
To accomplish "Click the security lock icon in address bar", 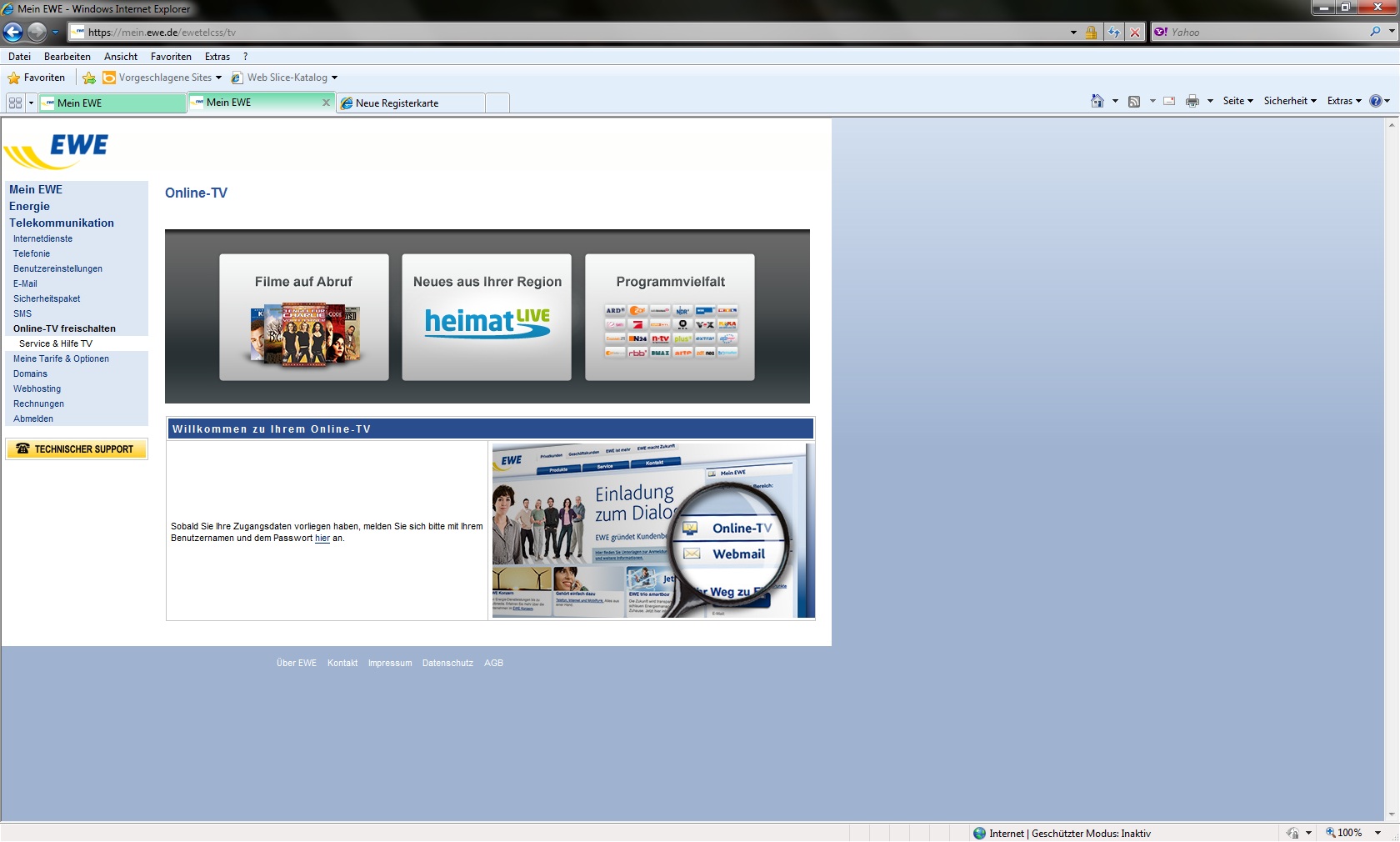I will pos(1091,33).
